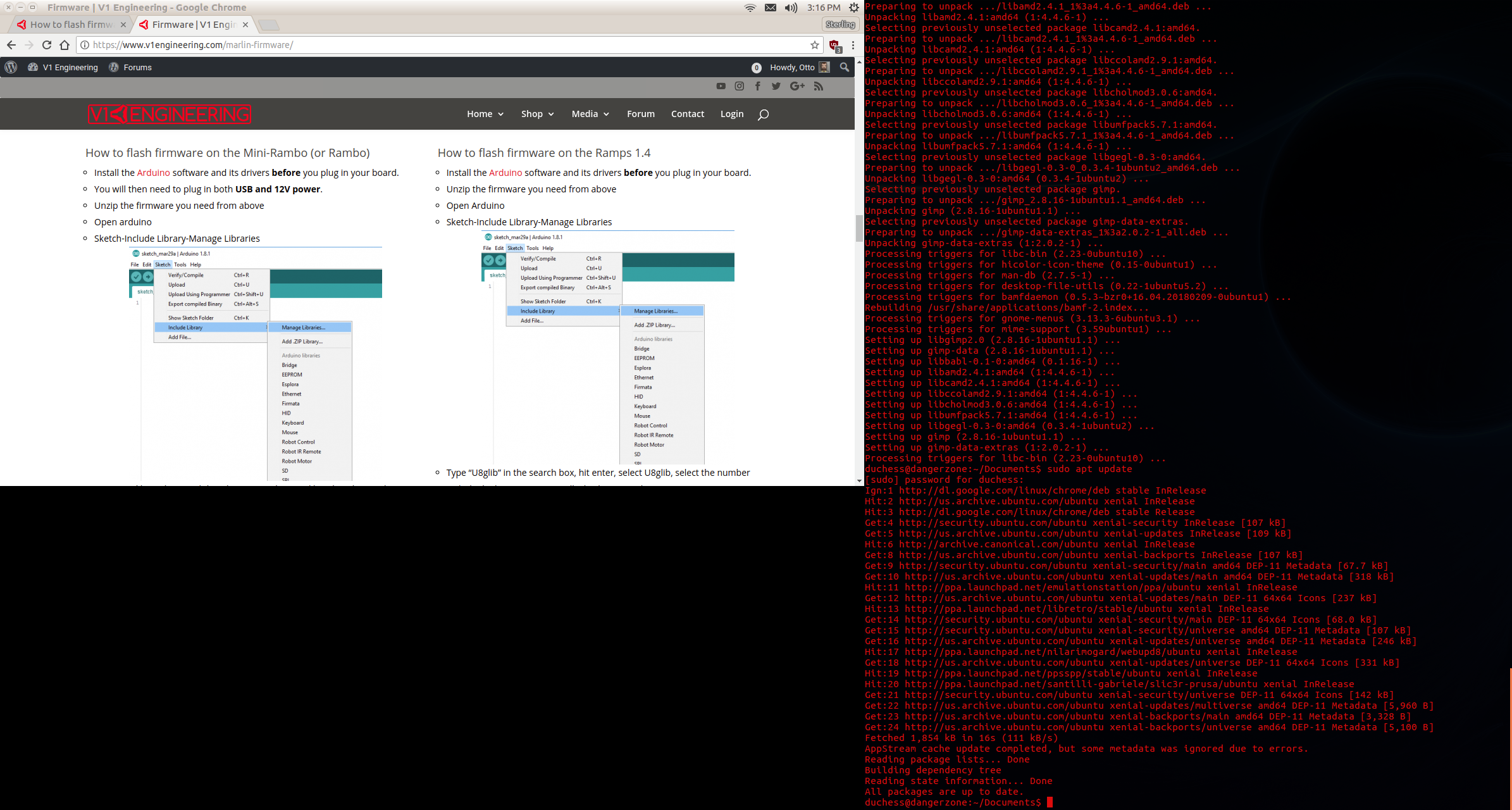
Task: Open the Google Plus social icon
Action: click(797, 86)
